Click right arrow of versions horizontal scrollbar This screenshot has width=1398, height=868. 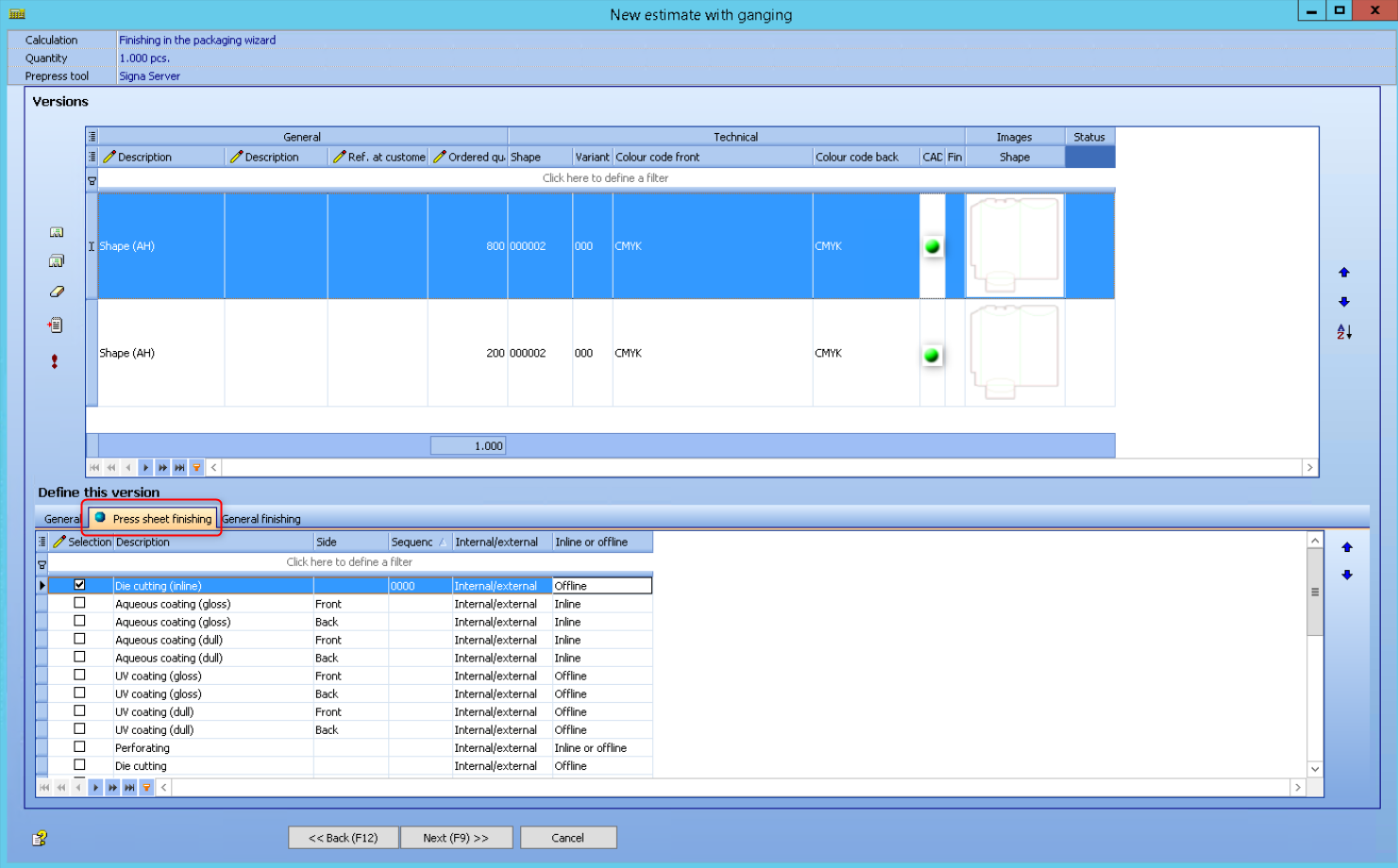tap(1309, 467)
